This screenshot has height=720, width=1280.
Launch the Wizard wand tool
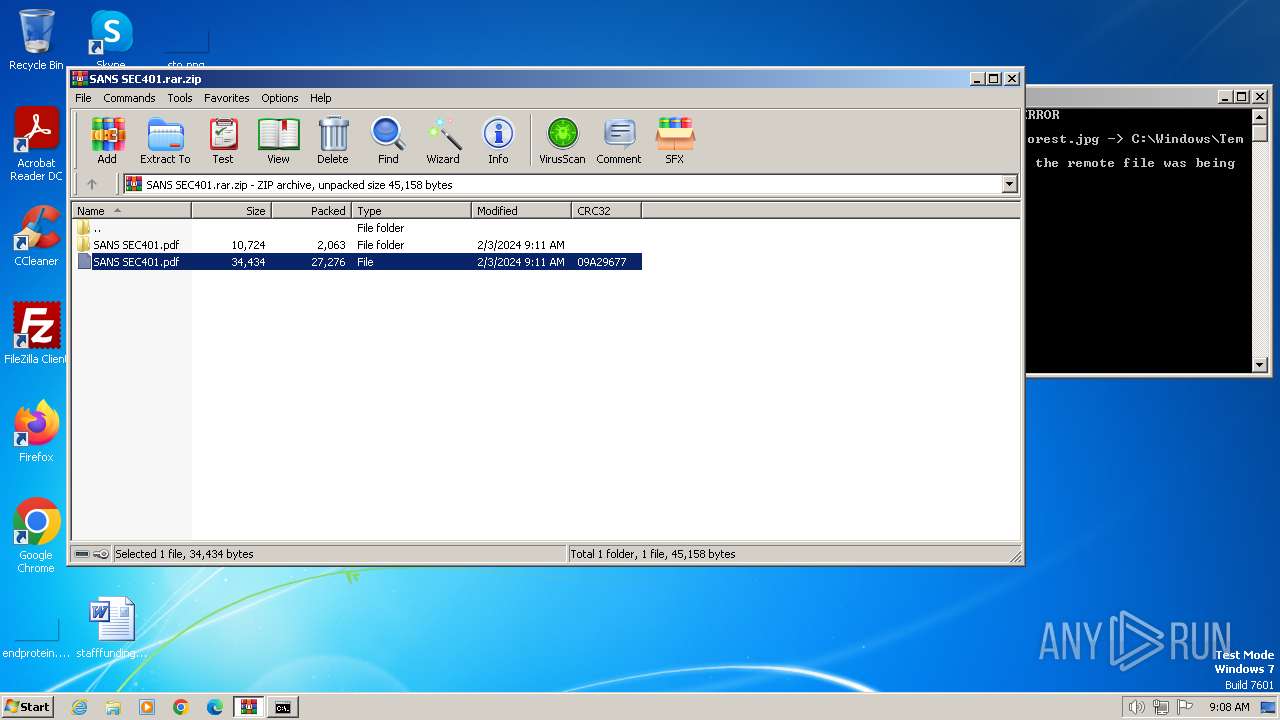coord(443,140)
